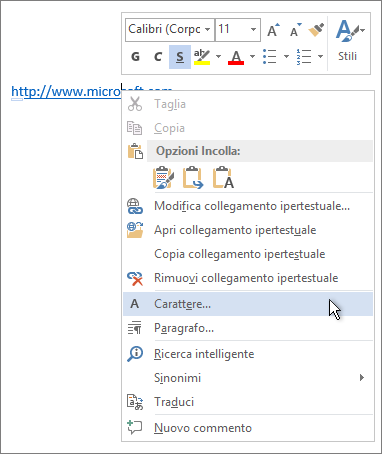Viewport: 382px width, 454px height.
Task: Add a Nuovo commento
Action: pyautogui.click(x=248, y=428)
